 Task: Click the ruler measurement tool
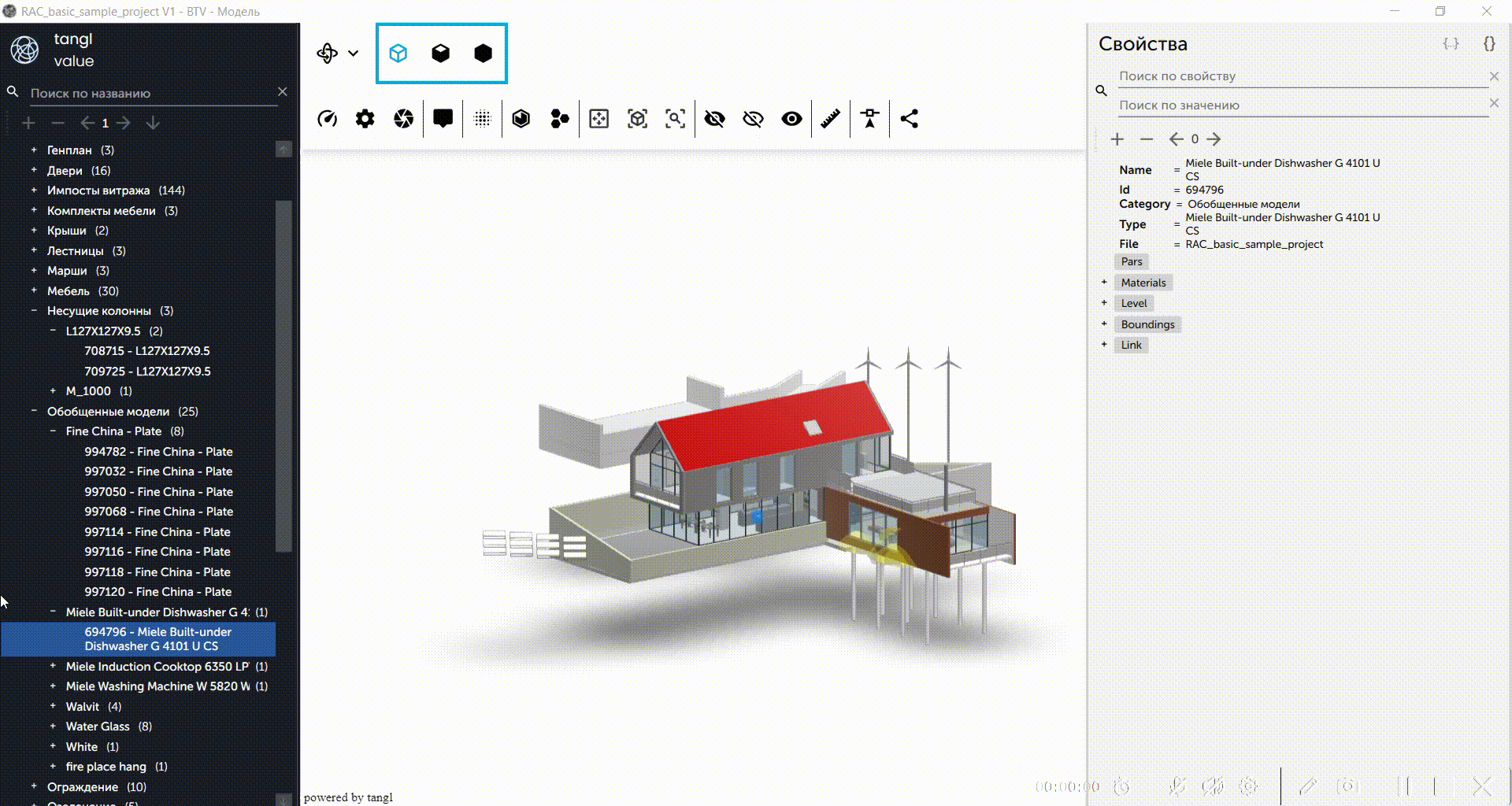tap(830, 119)
